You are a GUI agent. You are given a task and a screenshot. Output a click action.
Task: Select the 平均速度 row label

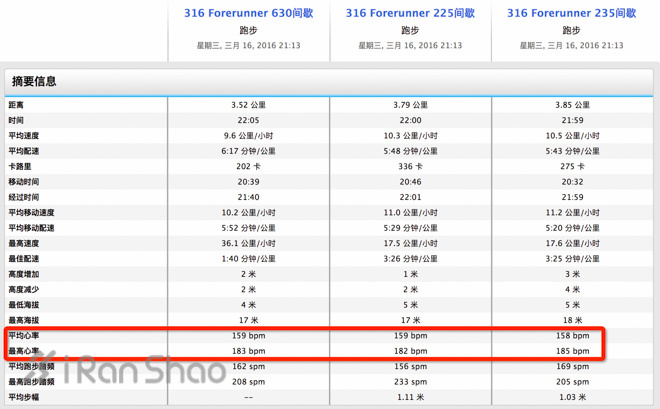tap(24, 135)
